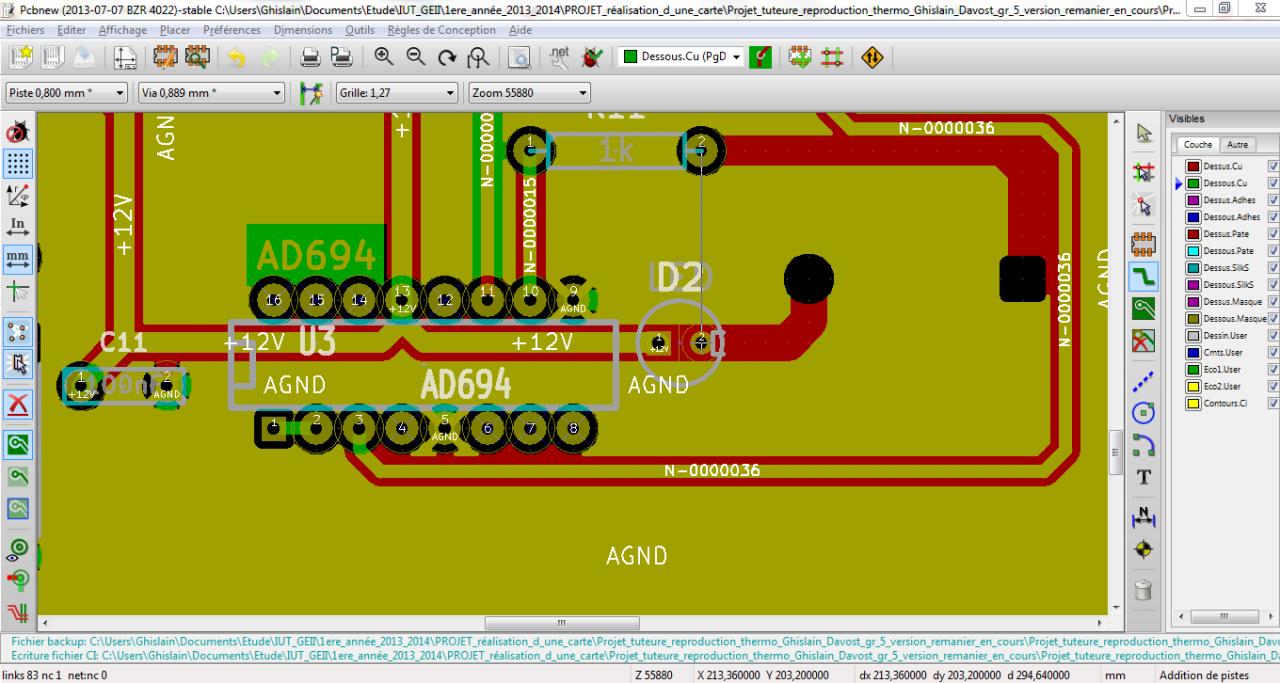This screenshot has width=1280, height=683.
Task: Open the Préférences menu
Action: point(233,30)
